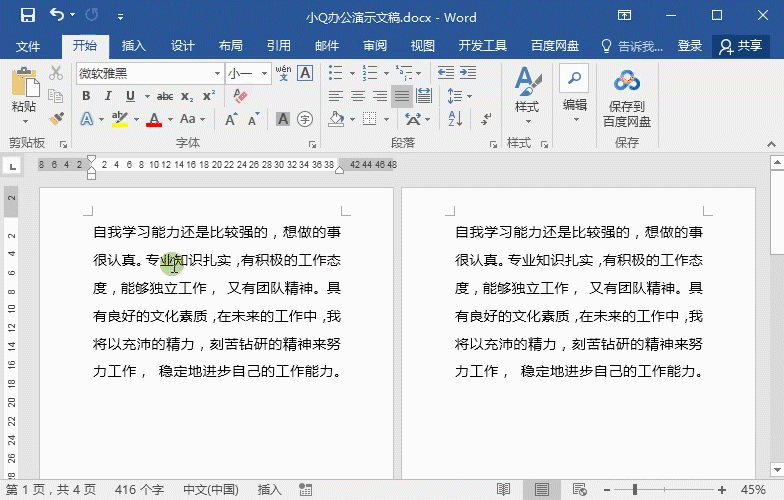Copy selection with the copy icon

click(56, 96)
